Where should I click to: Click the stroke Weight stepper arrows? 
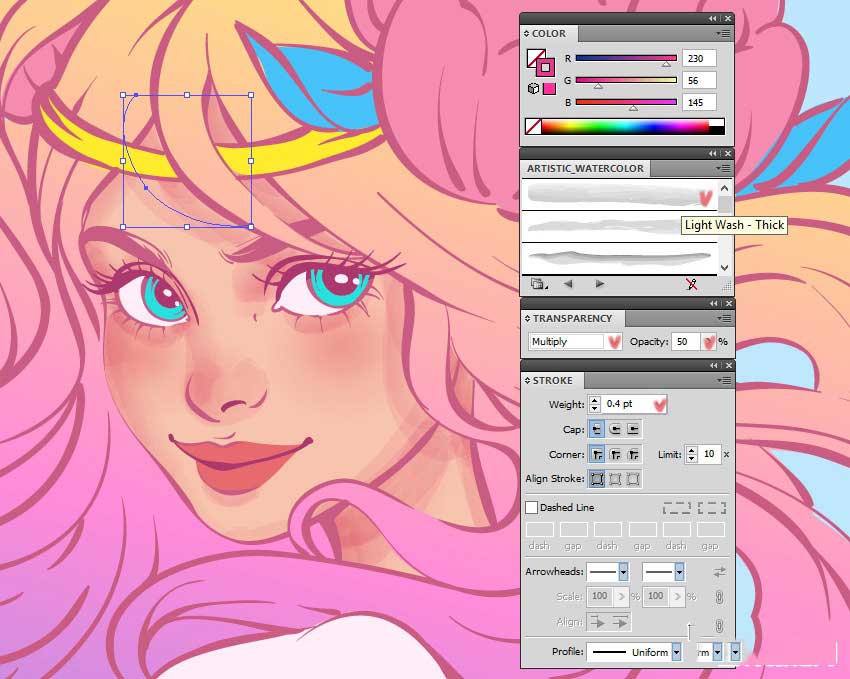tap(595, 404)
